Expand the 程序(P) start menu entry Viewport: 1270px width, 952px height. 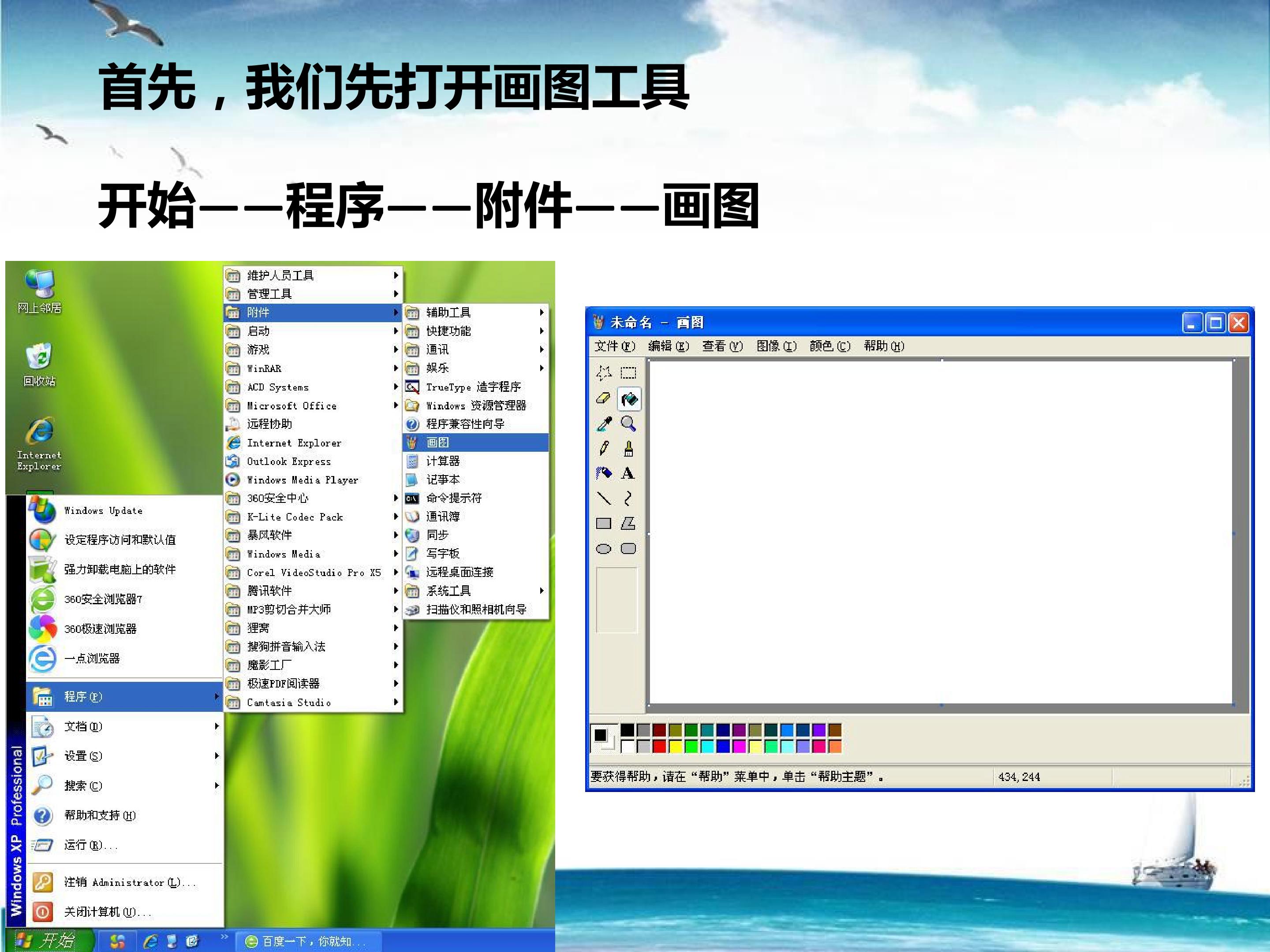click(x=124, y=696)
